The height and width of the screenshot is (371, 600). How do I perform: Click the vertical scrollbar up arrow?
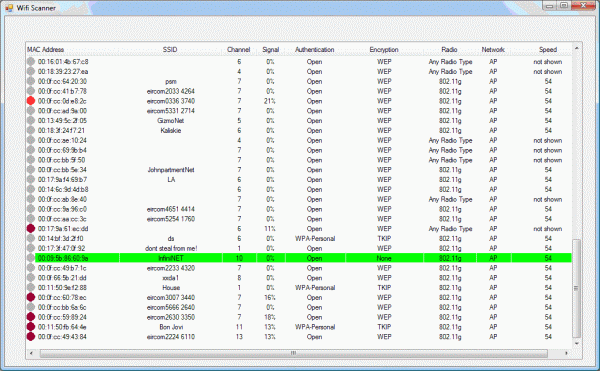click(x=577, y=48)
